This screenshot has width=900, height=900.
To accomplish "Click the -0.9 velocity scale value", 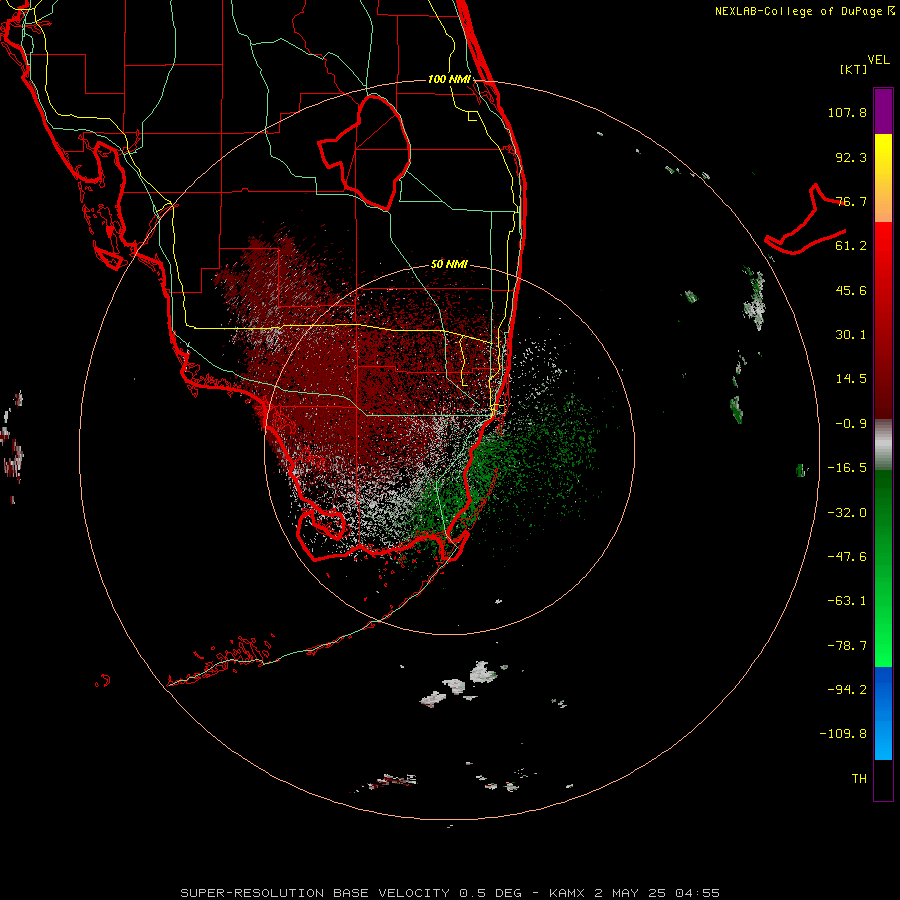I will tap(851, 424).
